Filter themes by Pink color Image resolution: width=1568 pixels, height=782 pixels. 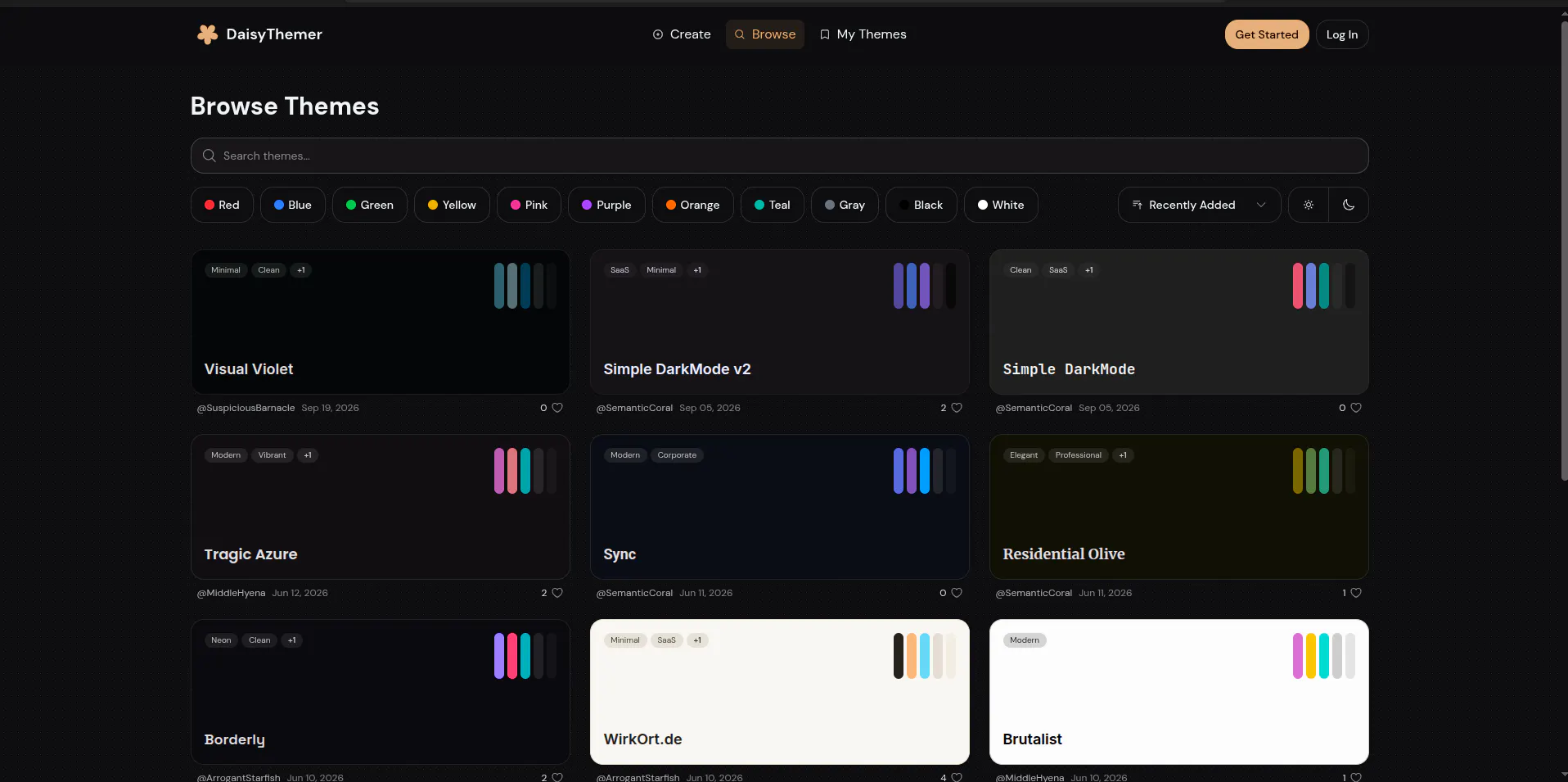pos(529,205)
